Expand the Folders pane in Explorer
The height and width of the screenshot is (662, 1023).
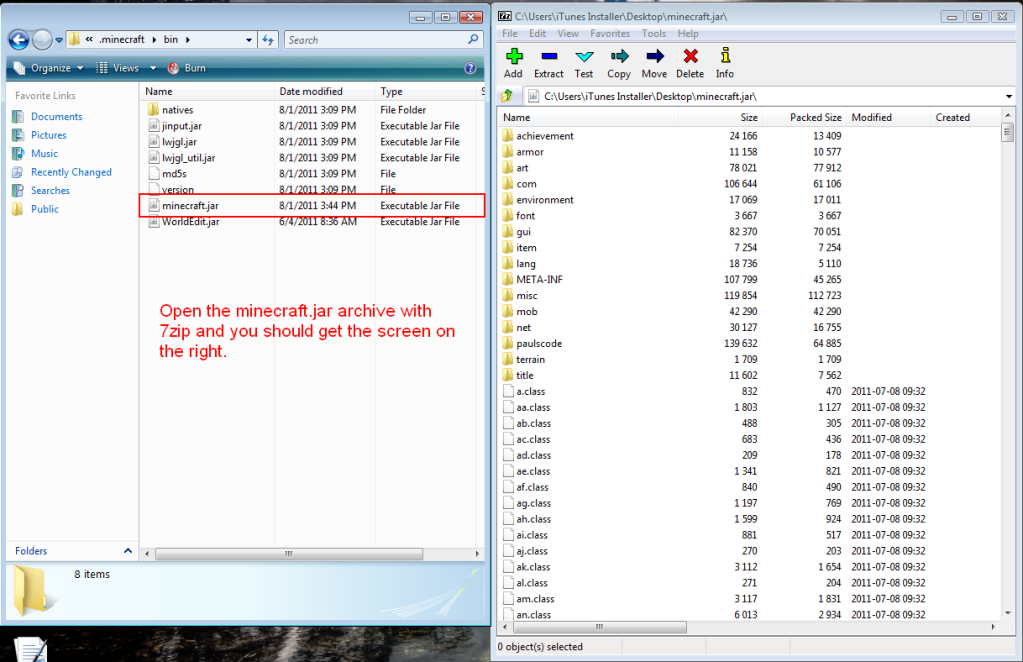click(128, 551)
